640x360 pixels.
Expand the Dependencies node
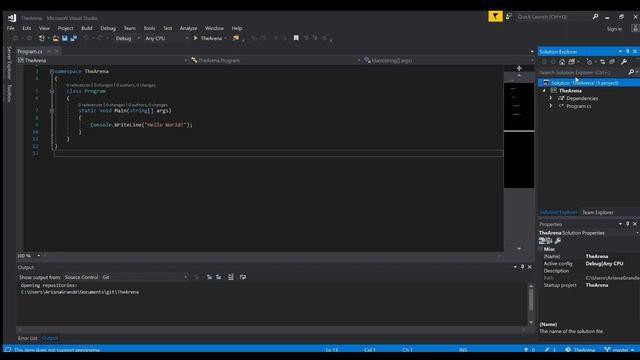[x=551, y=98]
